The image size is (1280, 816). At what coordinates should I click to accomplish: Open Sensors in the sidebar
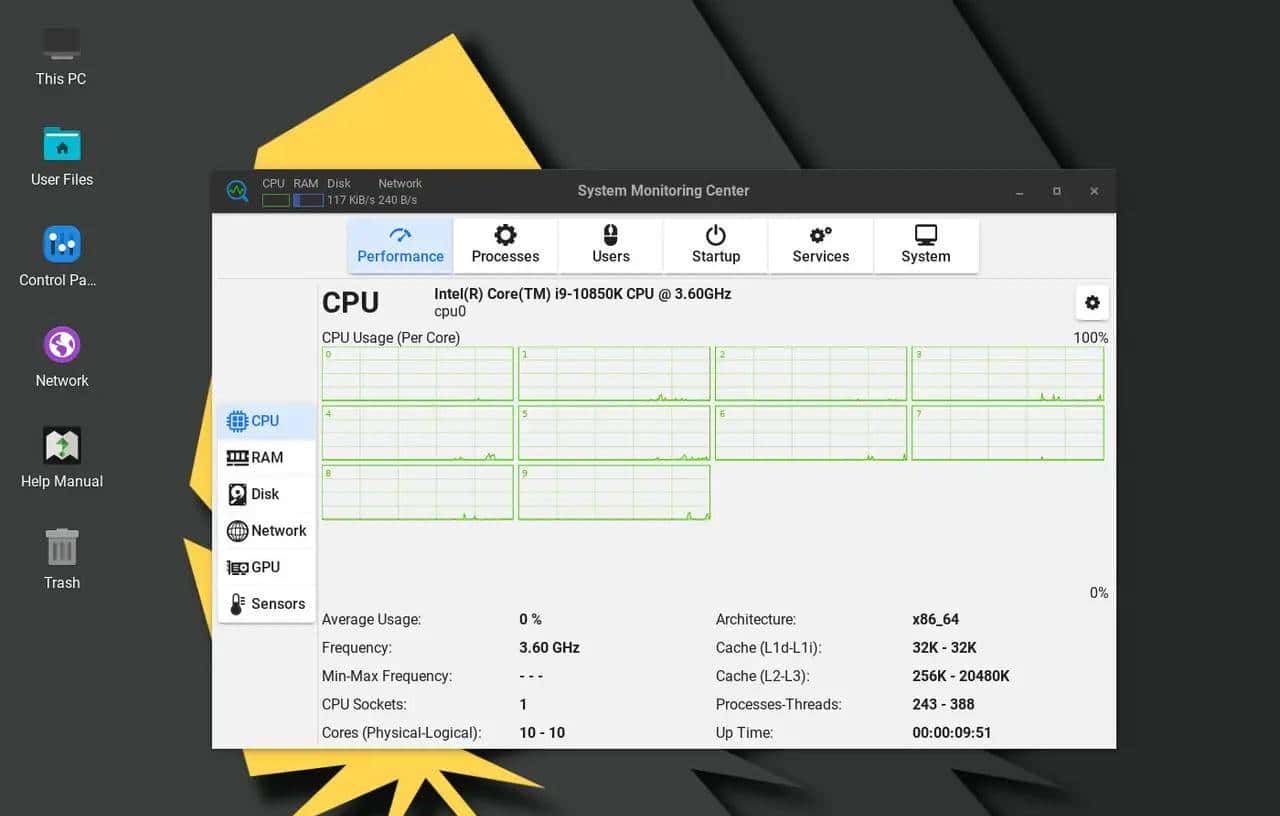266,604
